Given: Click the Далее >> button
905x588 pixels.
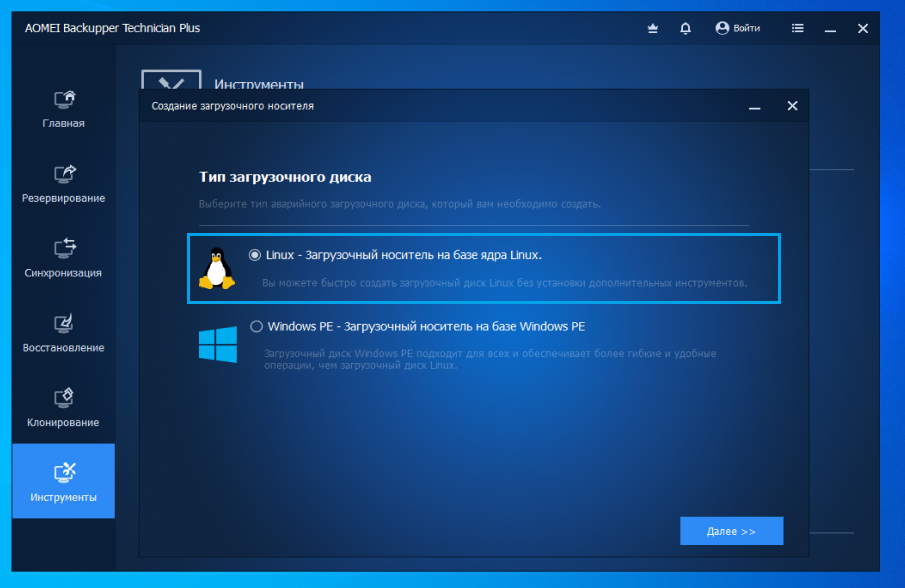Looking at the screenshot, I should click(731, 531).
